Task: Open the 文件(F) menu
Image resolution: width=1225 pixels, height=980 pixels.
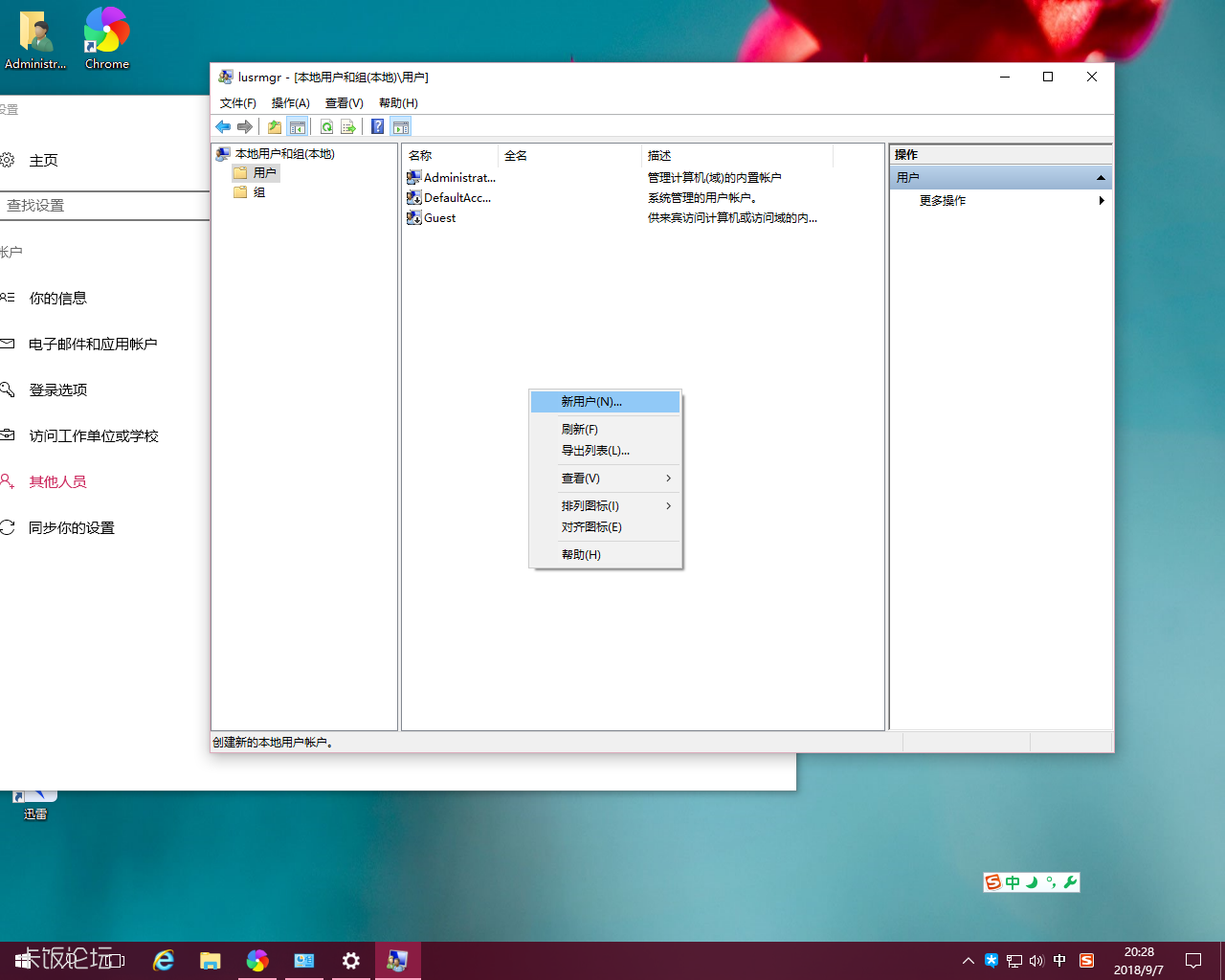Action: click(238, 103)
